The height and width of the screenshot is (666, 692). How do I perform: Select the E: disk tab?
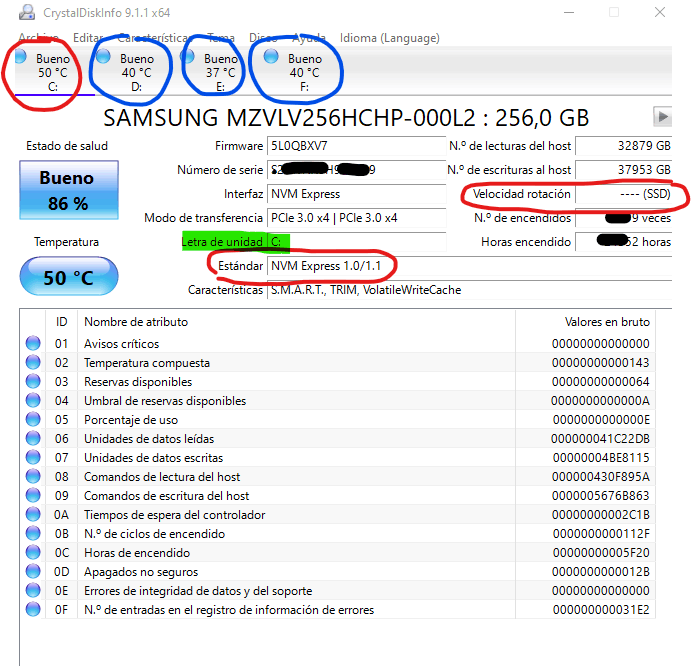[220, 71]
